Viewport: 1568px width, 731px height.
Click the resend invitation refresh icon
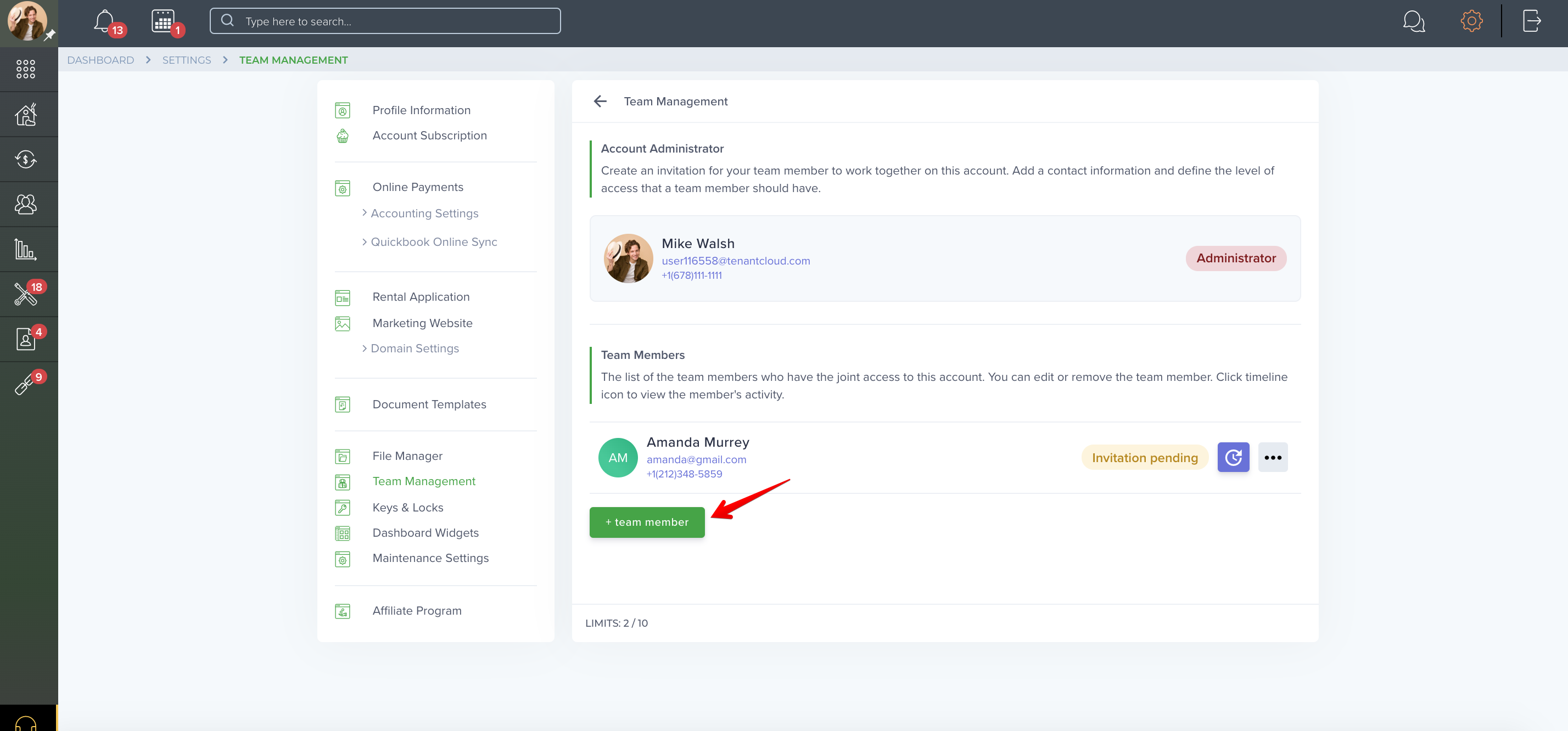1233,457
